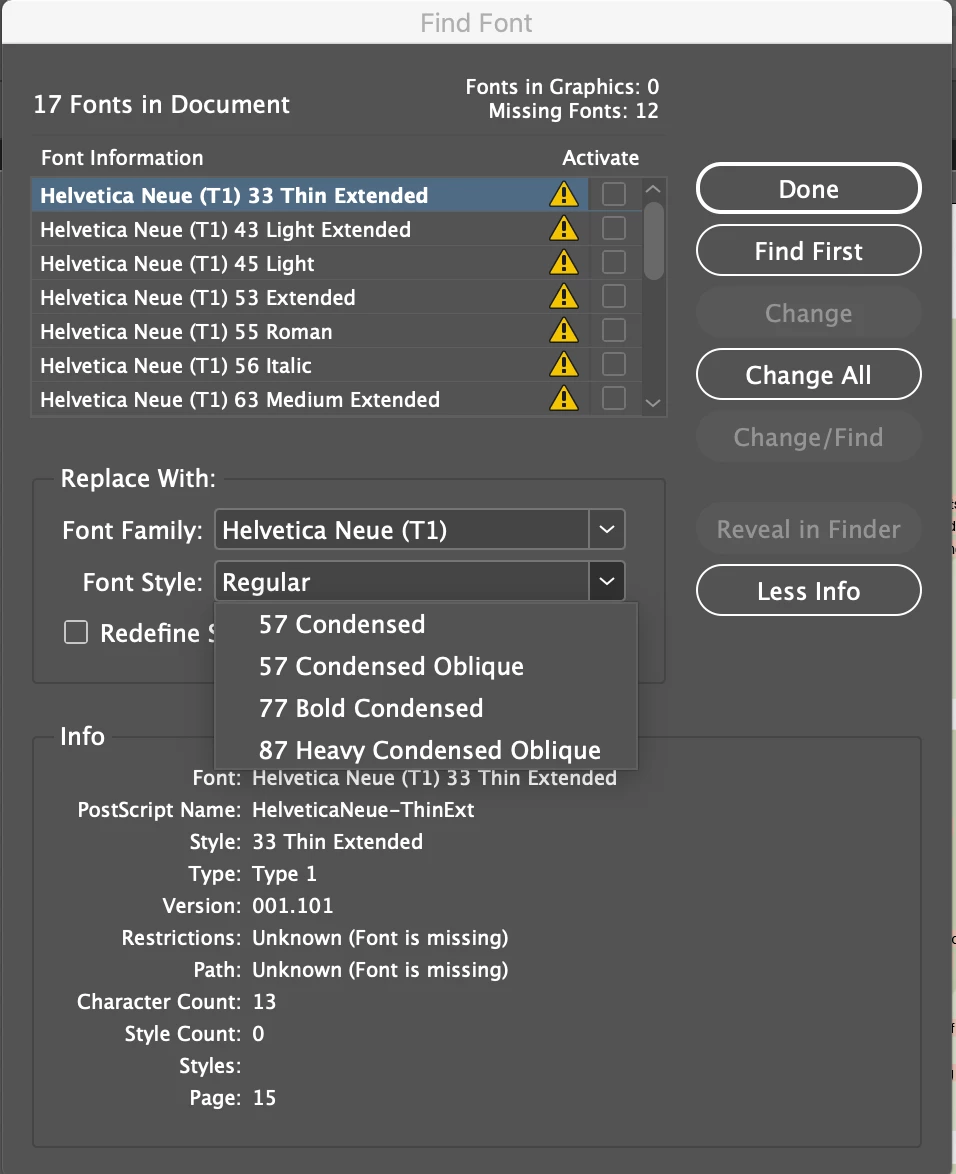Tick Activate checkbox for 63 Medium Extended
The width and height of the screenshot is (956, 1174).
(x=614, y=398)
